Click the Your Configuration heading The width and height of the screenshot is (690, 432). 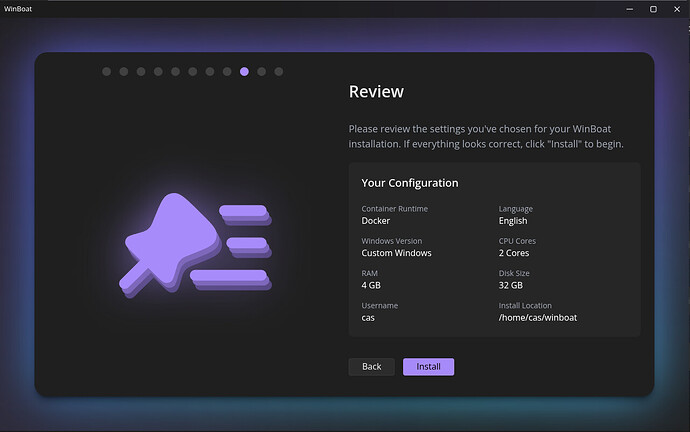tap(409, 183)
